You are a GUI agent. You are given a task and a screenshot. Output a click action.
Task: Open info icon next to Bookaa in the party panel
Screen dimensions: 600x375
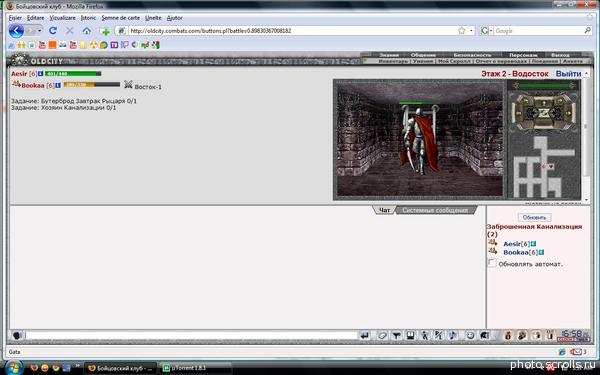coord(58,85)
